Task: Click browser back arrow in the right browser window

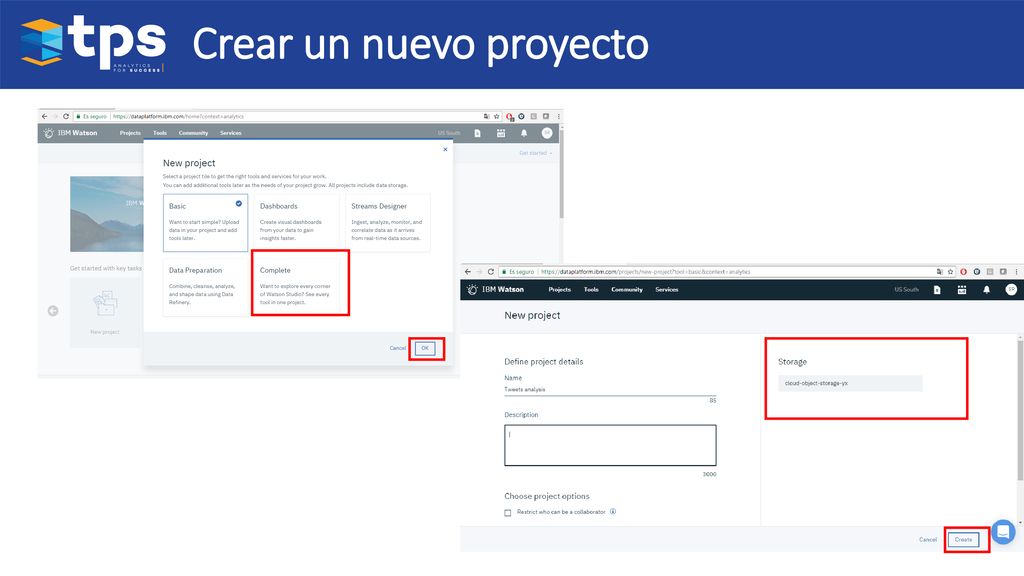Action: pyautogui.click(x=468, y=272)
